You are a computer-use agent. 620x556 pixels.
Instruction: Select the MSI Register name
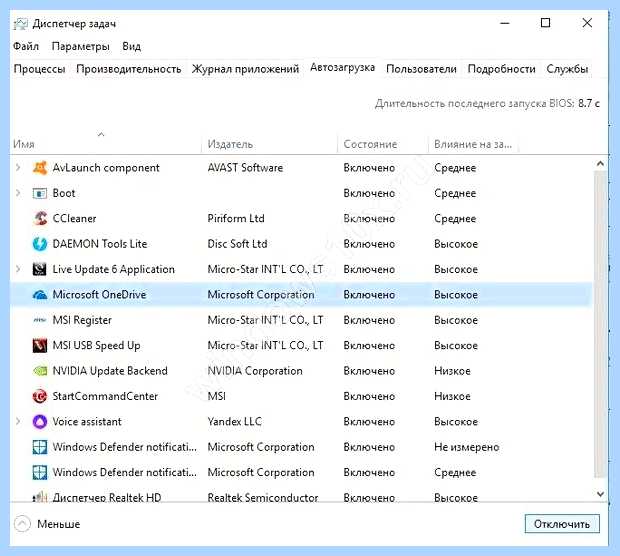click(x=82, y=320)
